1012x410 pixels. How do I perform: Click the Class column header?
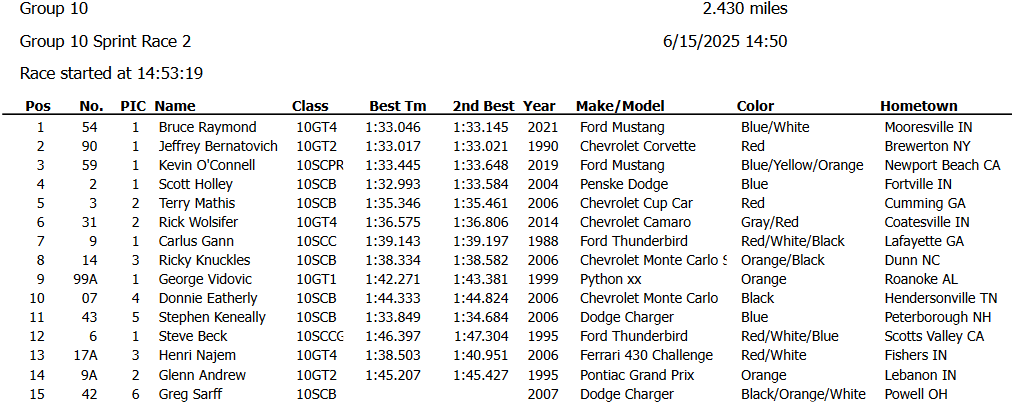click(310, 107)
